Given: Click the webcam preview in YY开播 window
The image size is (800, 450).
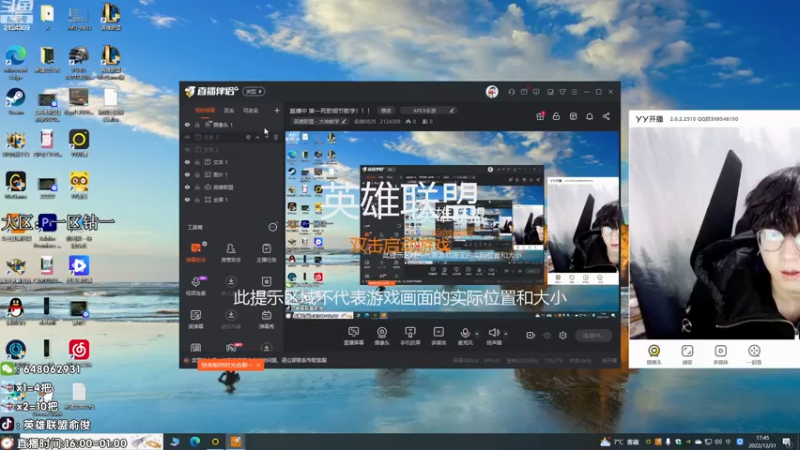Looking at the screenshot, I should 715,233.
